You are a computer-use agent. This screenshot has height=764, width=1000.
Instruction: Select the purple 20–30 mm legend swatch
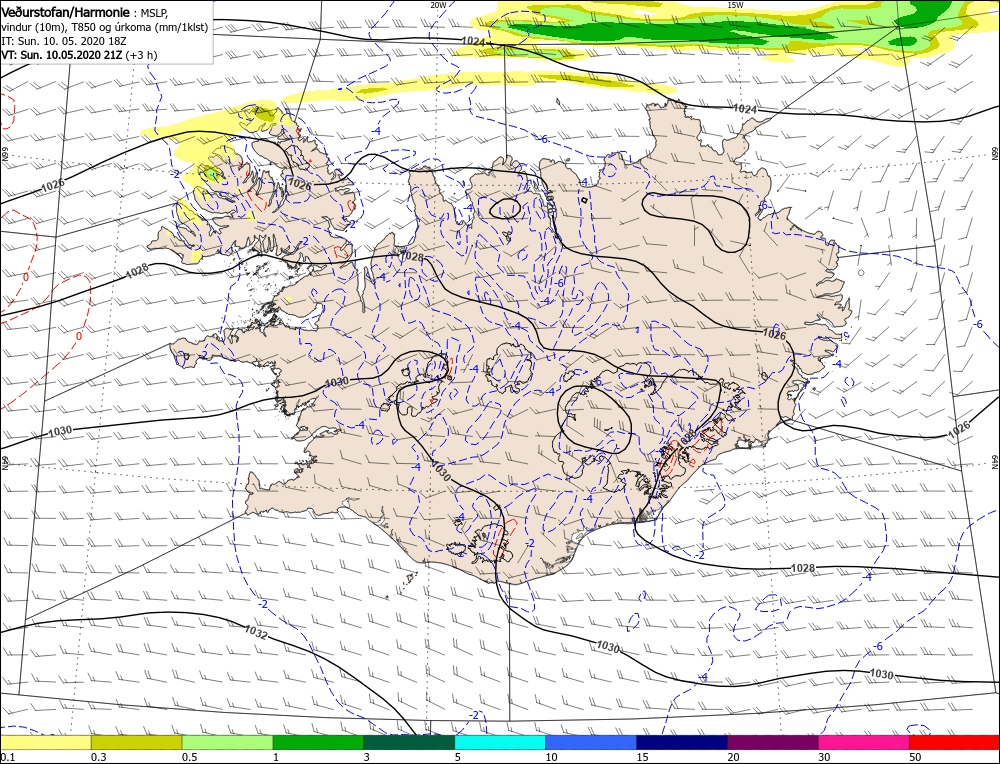pyautogui.click(x=773, y=743)
